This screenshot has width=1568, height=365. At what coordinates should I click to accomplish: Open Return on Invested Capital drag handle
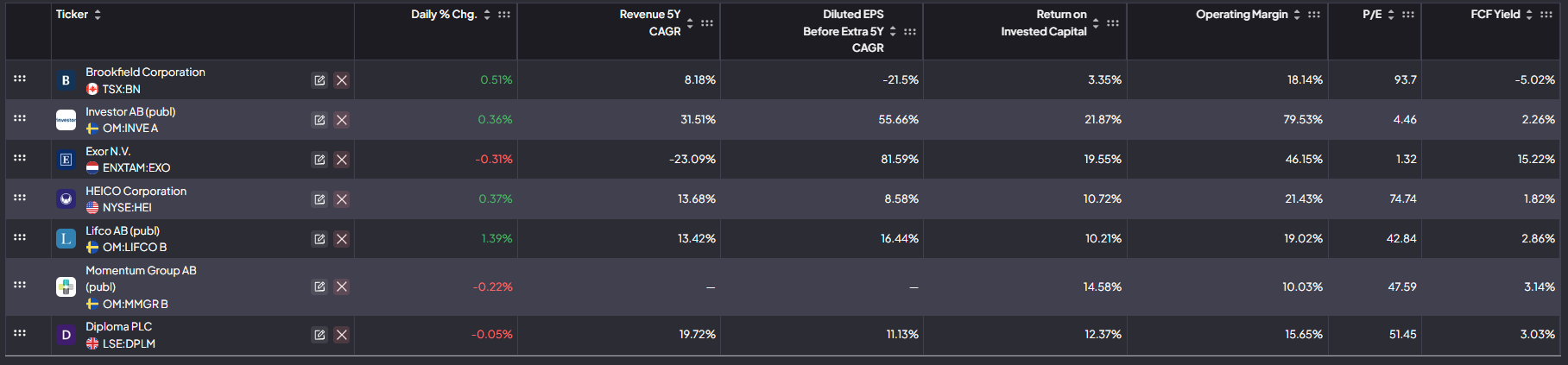click(x=1113, y=23)
